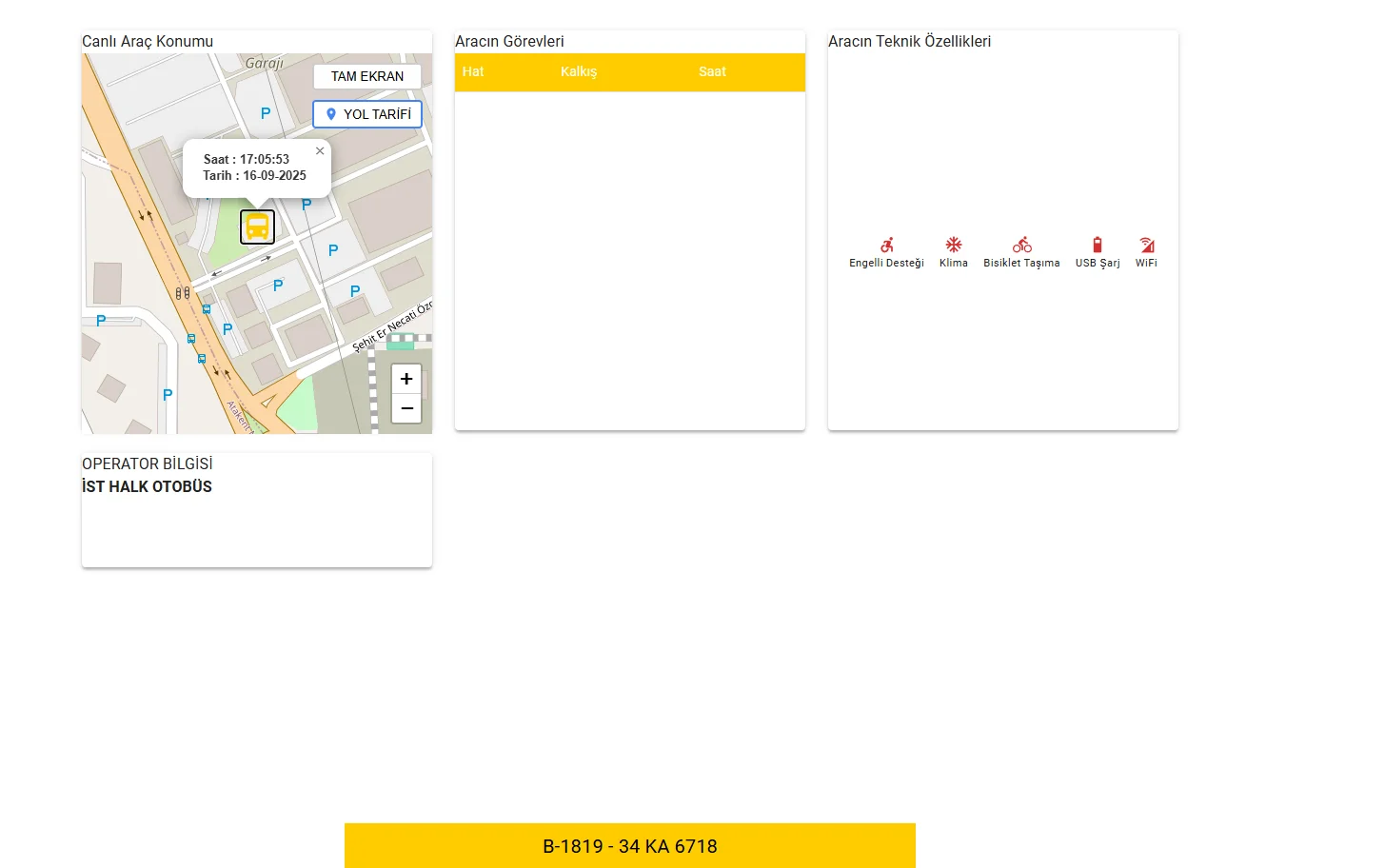Close the Saat/Tarih popup on the map

[320, 151]
